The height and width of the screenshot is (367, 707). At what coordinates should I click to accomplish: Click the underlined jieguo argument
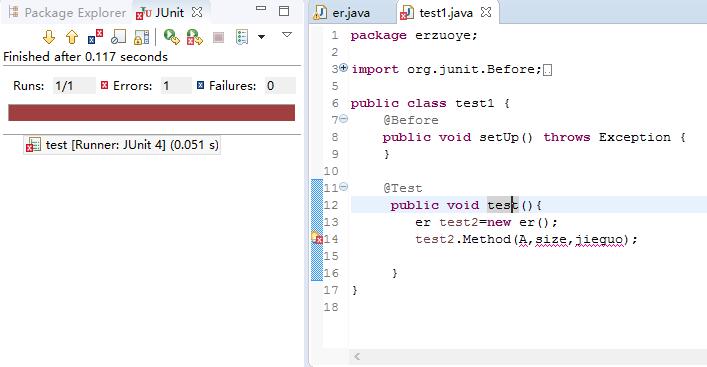coord(599,239)
